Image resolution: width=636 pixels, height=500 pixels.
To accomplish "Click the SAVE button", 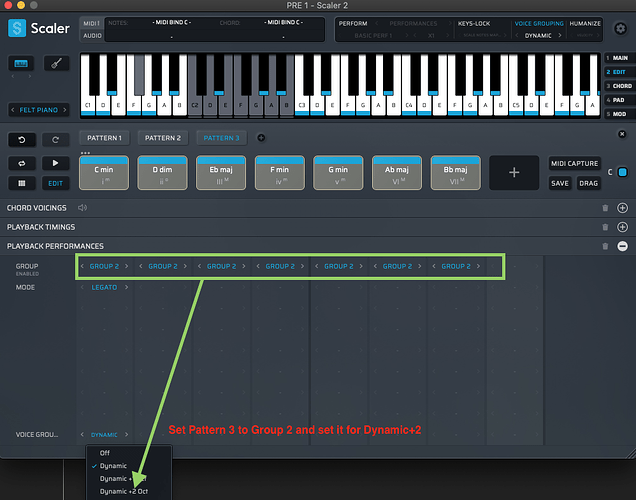I will 560,183.
